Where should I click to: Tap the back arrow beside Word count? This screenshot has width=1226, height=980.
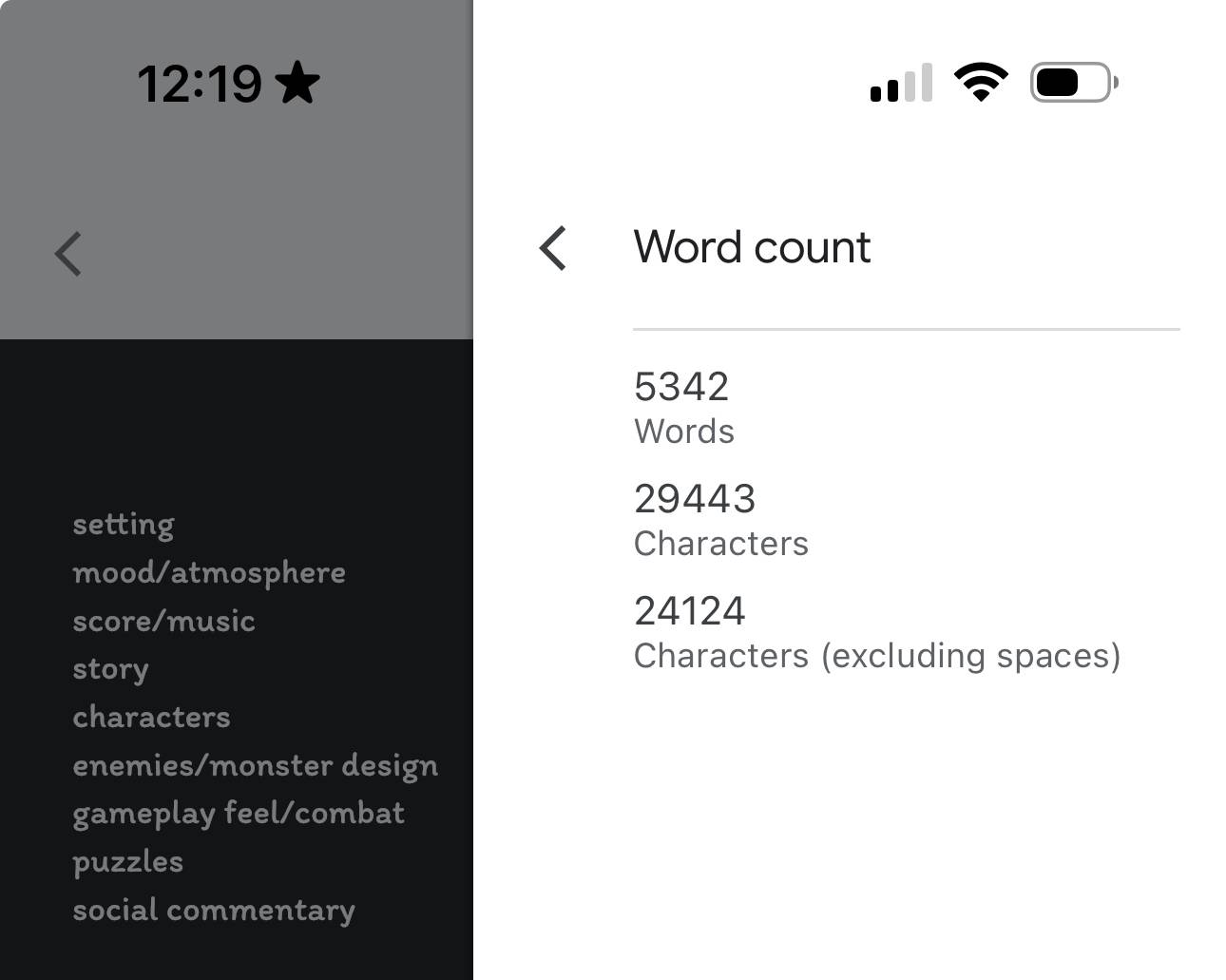pos(552,248)
